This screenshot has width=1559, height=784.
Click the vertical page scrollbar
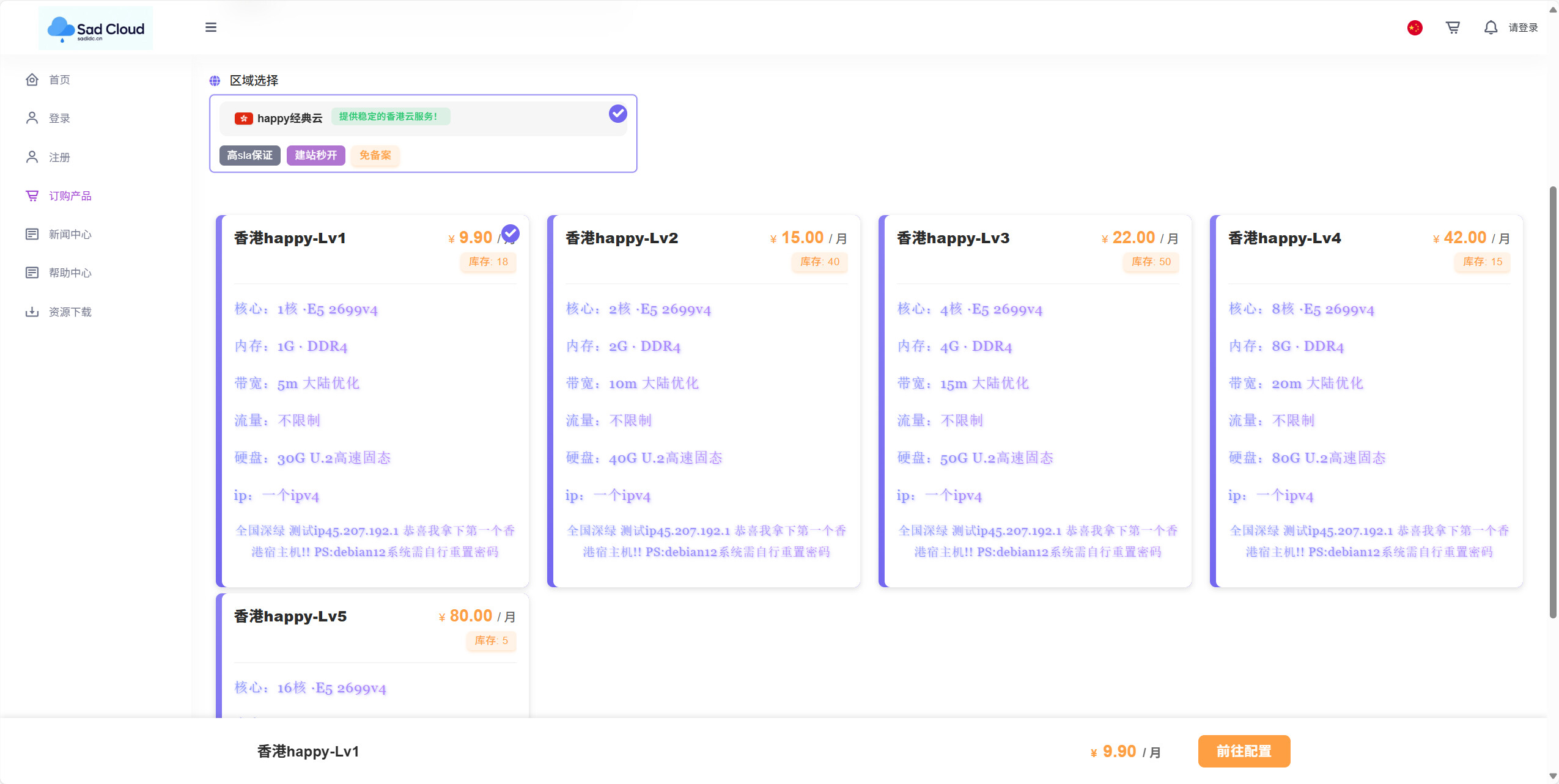coord(1553,403)
